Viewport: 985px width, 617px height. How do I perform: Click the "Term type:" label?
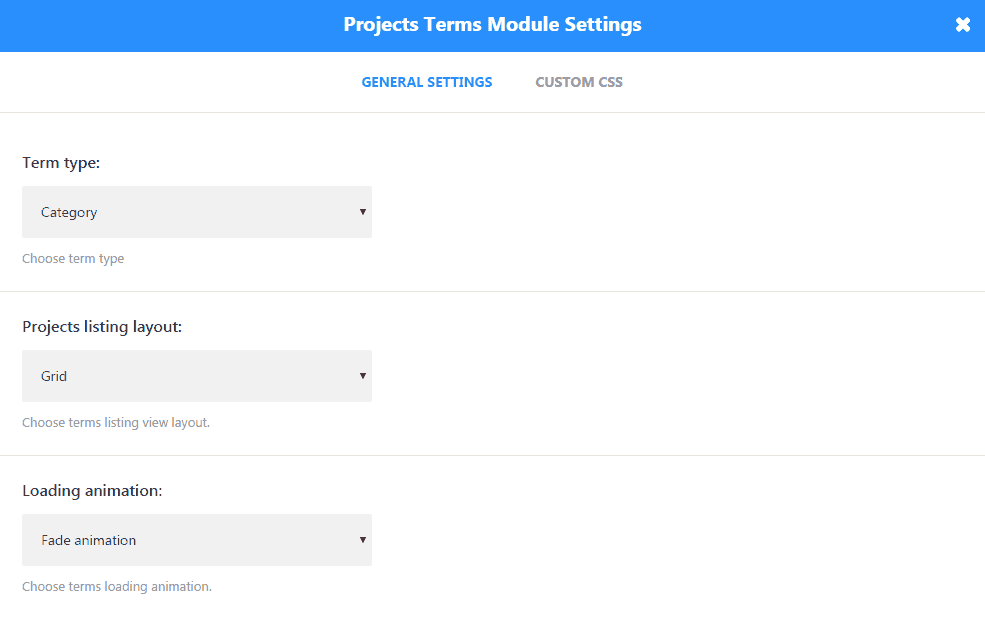[61, 162]
